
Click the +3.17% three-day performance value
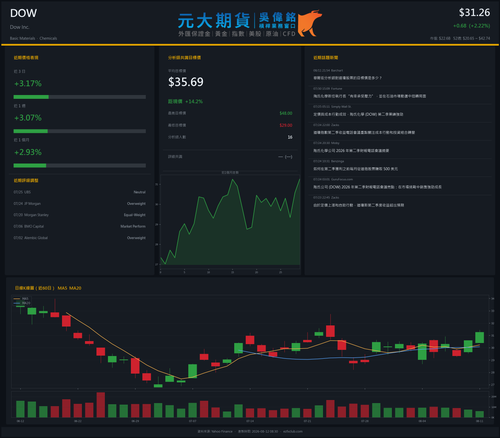(28, 83)
